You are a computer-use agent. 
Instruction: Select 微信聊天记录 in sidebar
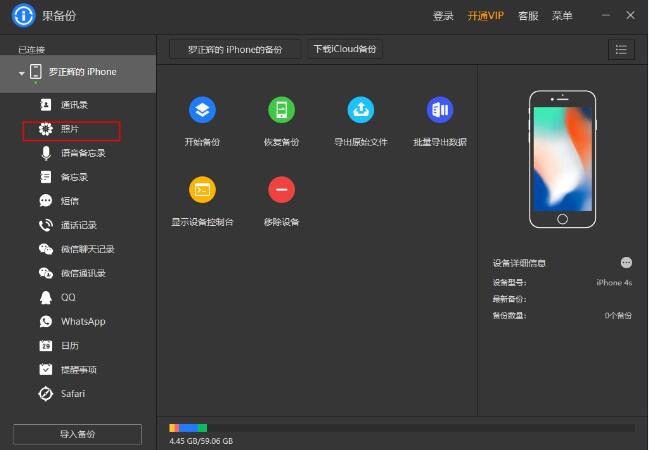click(87, 249)
